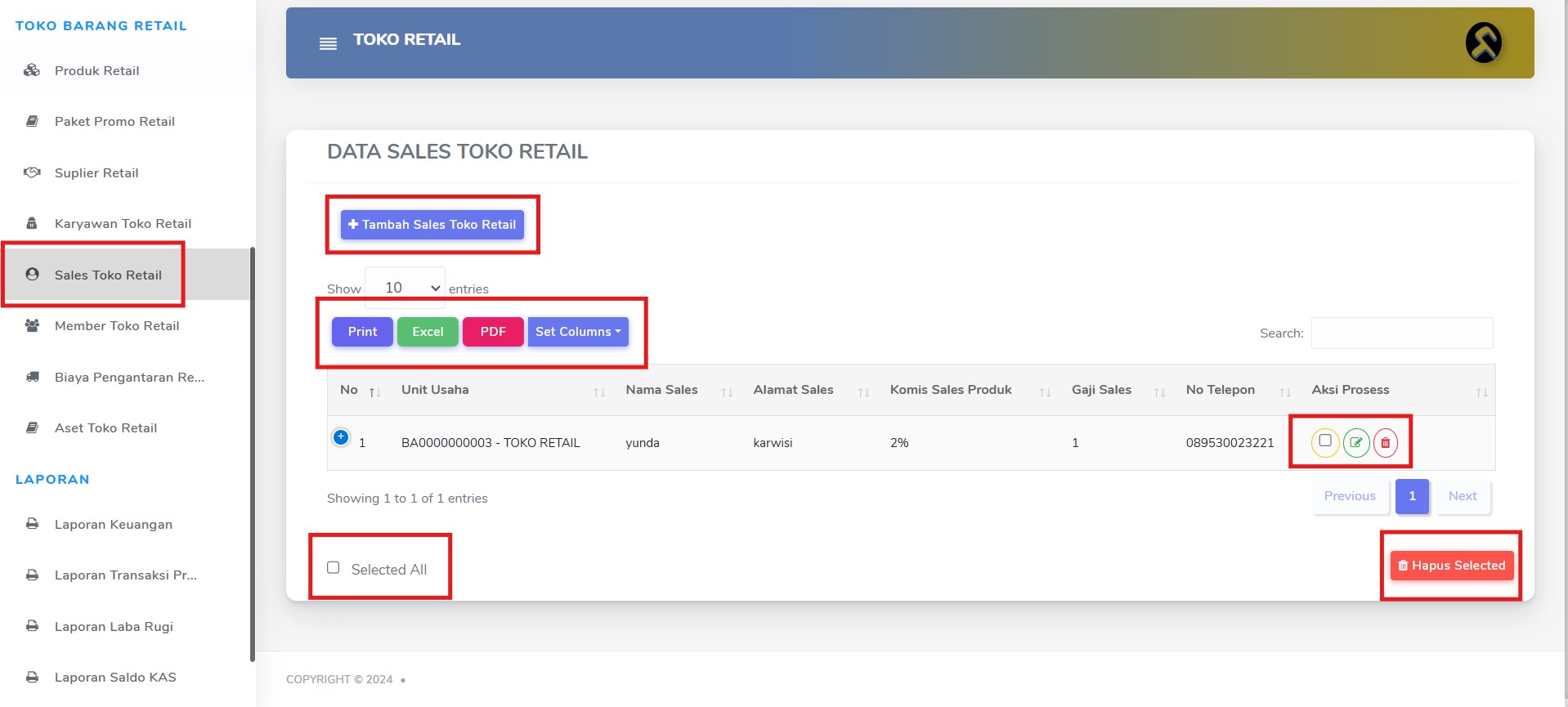The width and height of the screenshot is (1568, 707).
Task: Open Biaya Pengantaran Re... menu
Action: [x=128, y=377]
